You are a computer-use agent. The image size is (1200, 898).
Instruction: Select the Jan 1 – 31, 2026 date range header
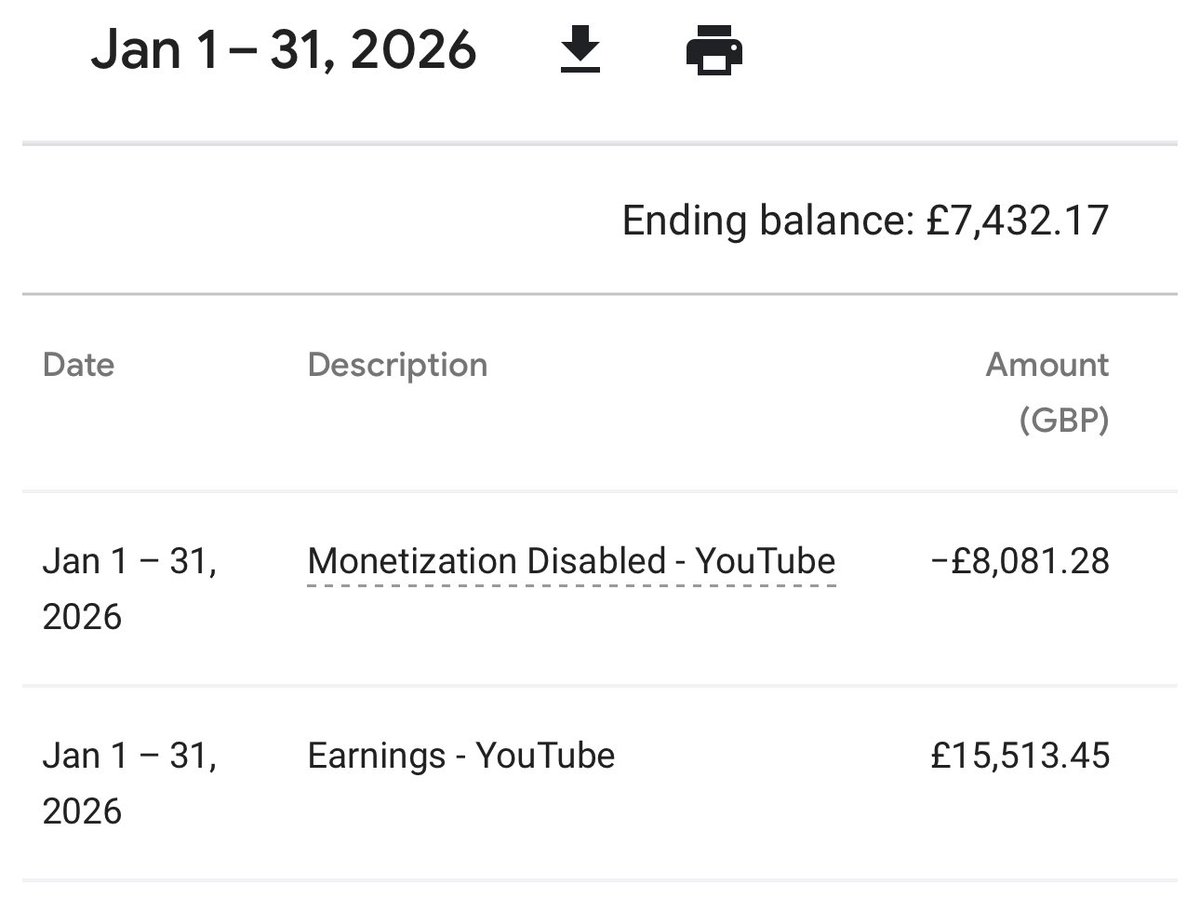click(x=283, y=51)
